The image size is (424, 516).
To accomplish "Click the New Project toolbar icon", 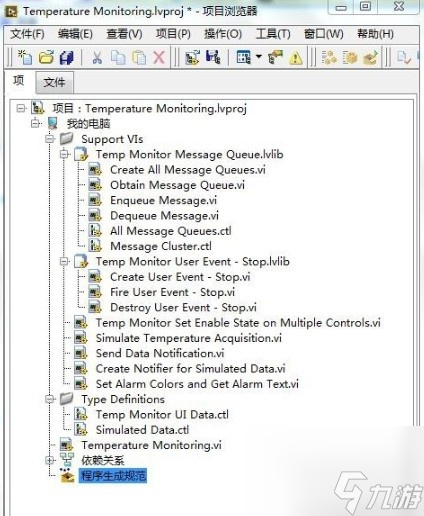I will point(25,57).
